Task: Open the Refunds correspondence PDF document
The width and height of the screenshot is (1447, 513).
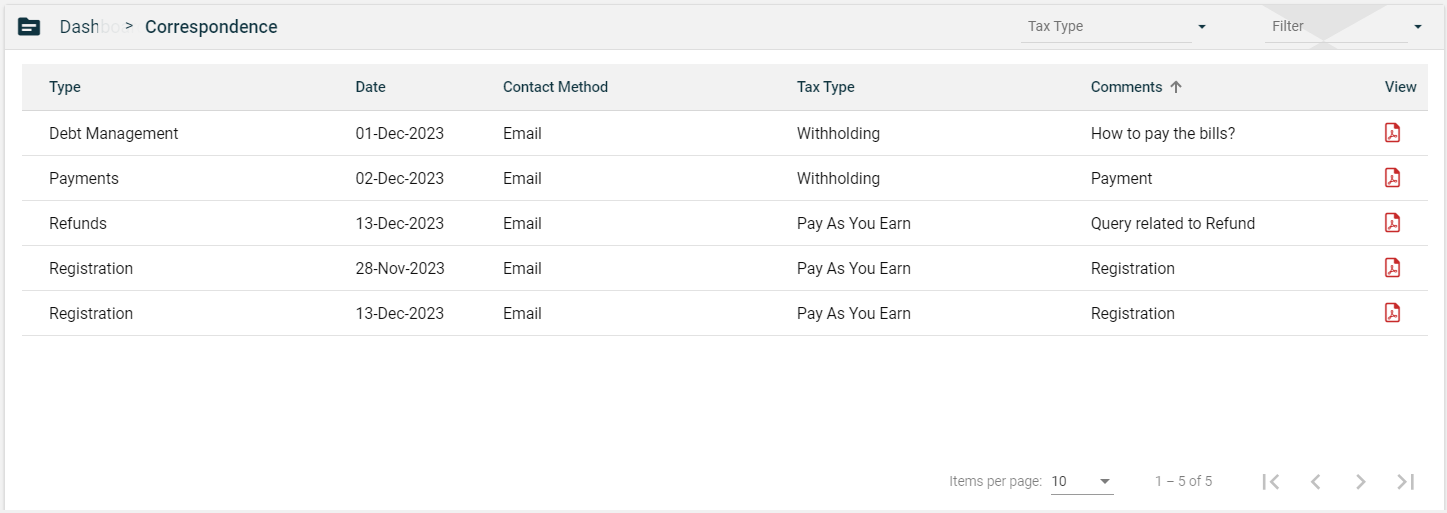Action: [x=1392, y=223]
